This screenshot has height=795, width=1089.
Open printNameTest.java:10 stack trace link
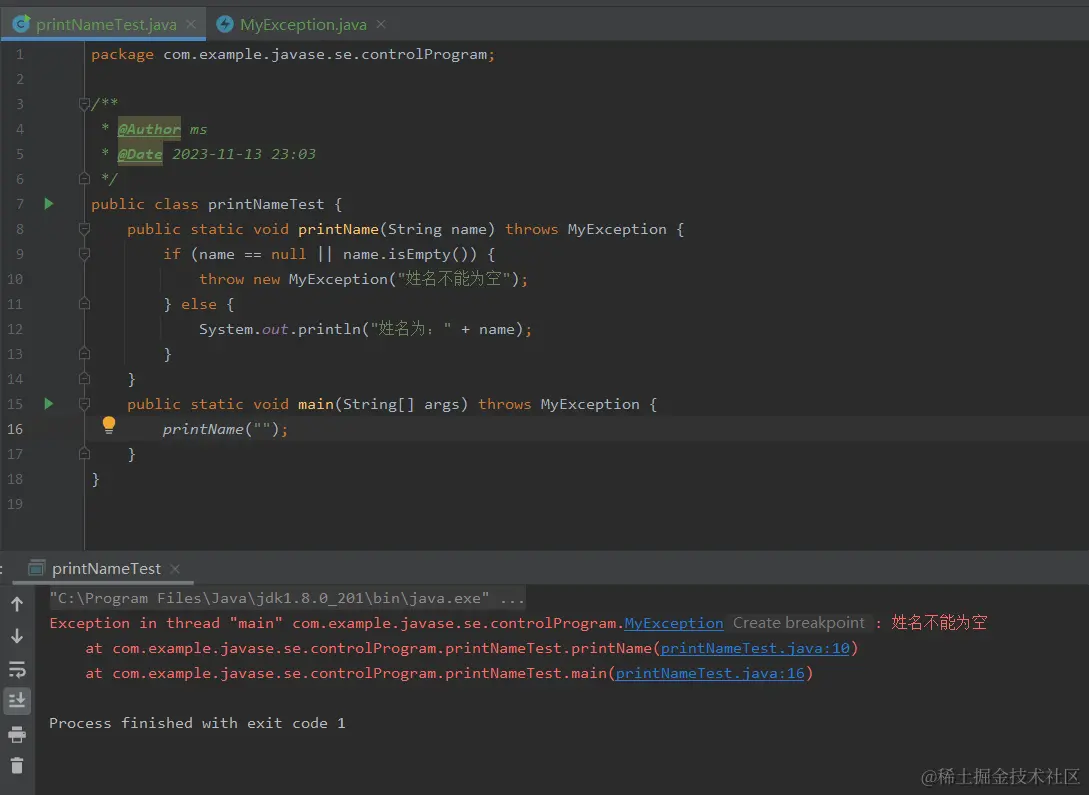coord(754,648)
